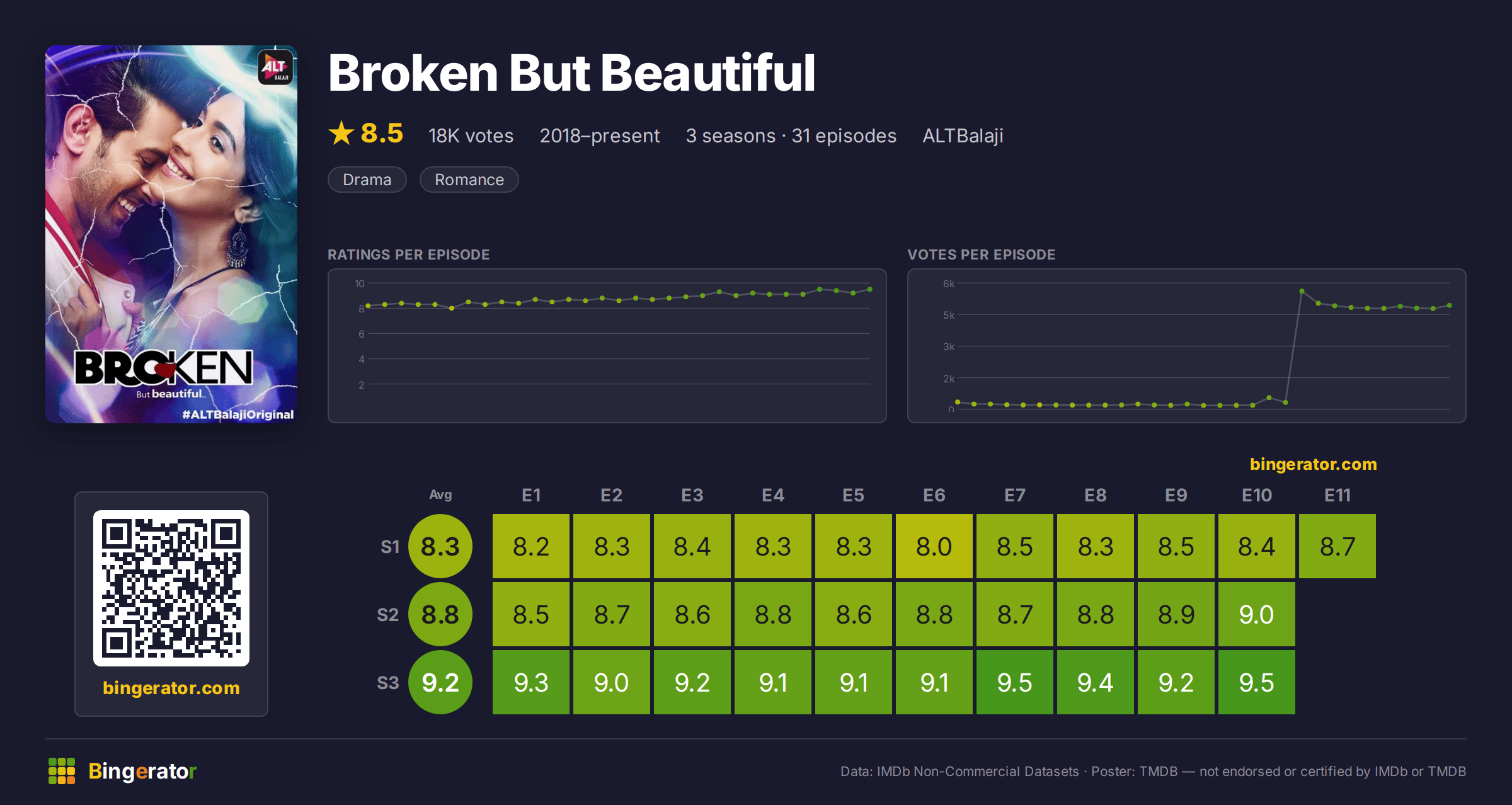Click the S1 average 8.3 circle
This screenshot has height=805, width=1512.
coord(440,546)
